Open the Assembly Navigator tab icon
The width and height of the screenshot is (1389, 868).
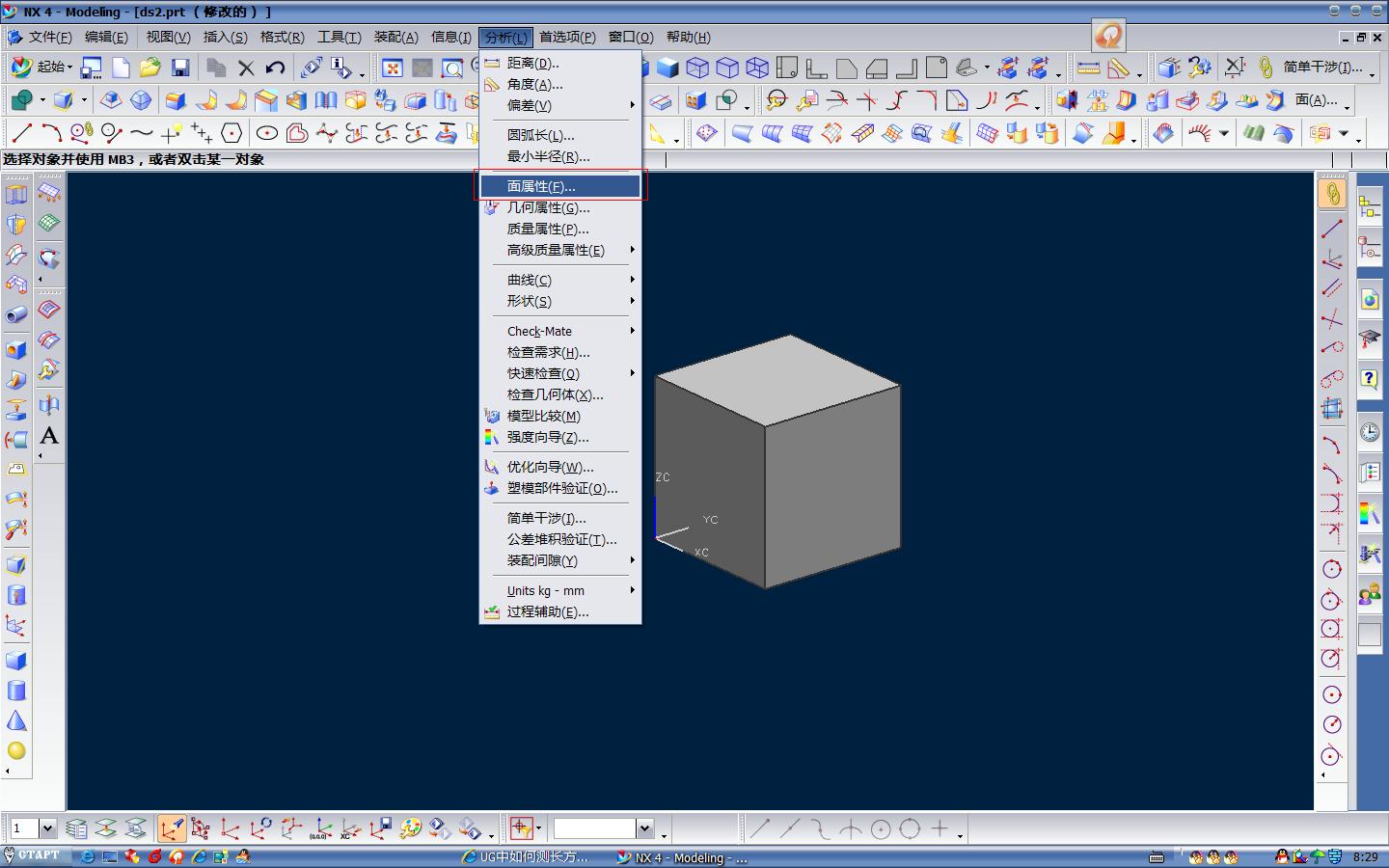pos(1370,206)
